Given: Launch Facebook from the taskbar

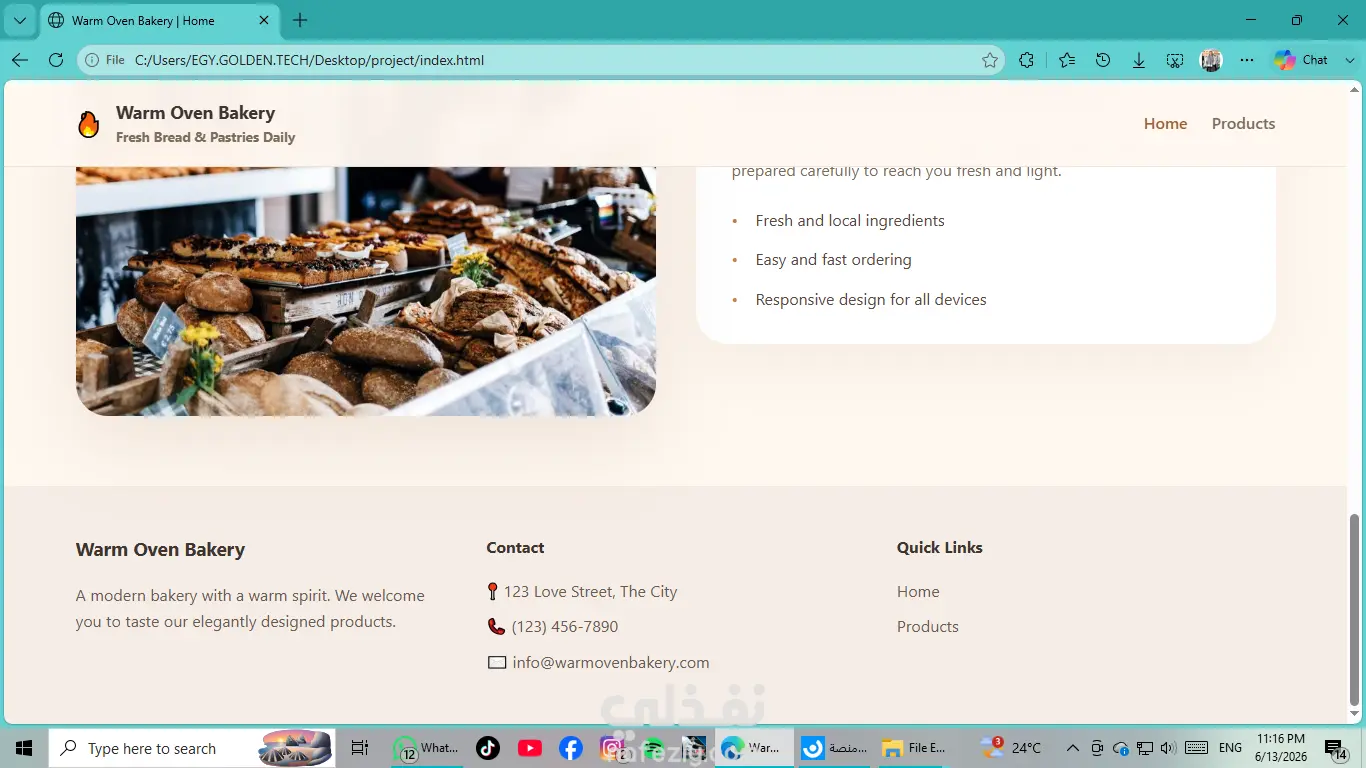Looking at the screenshot, I should pos(571,748).
